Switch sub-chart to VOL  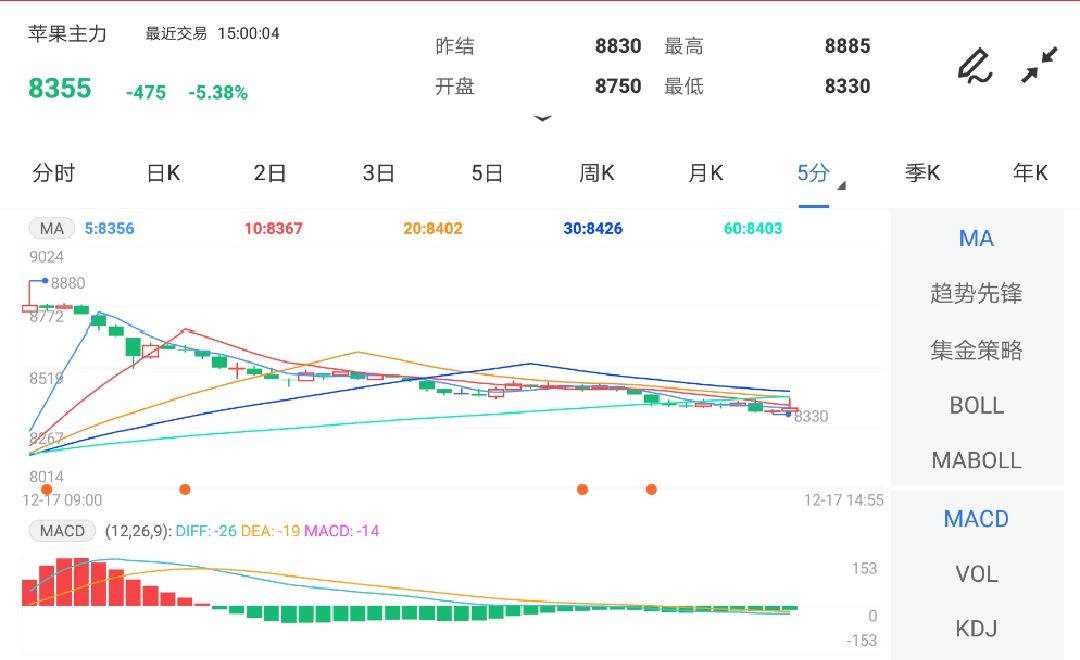976,574
